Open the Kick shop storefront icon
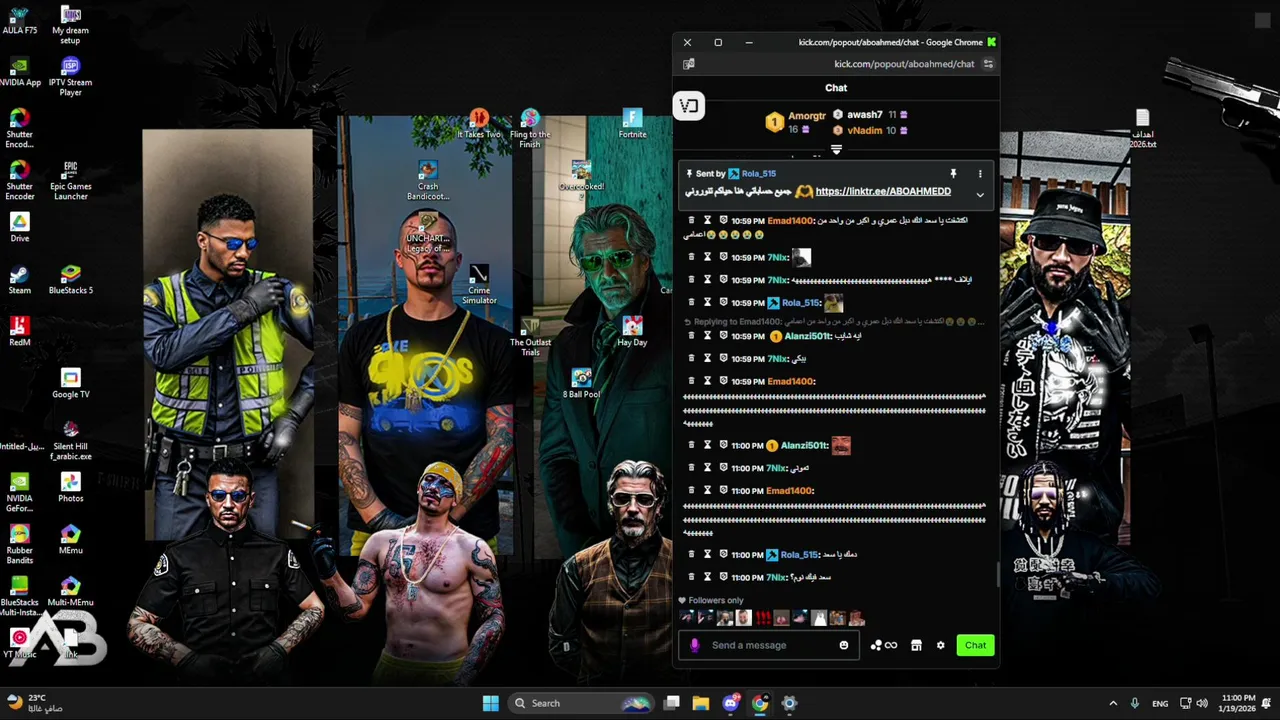 (916, 645)
